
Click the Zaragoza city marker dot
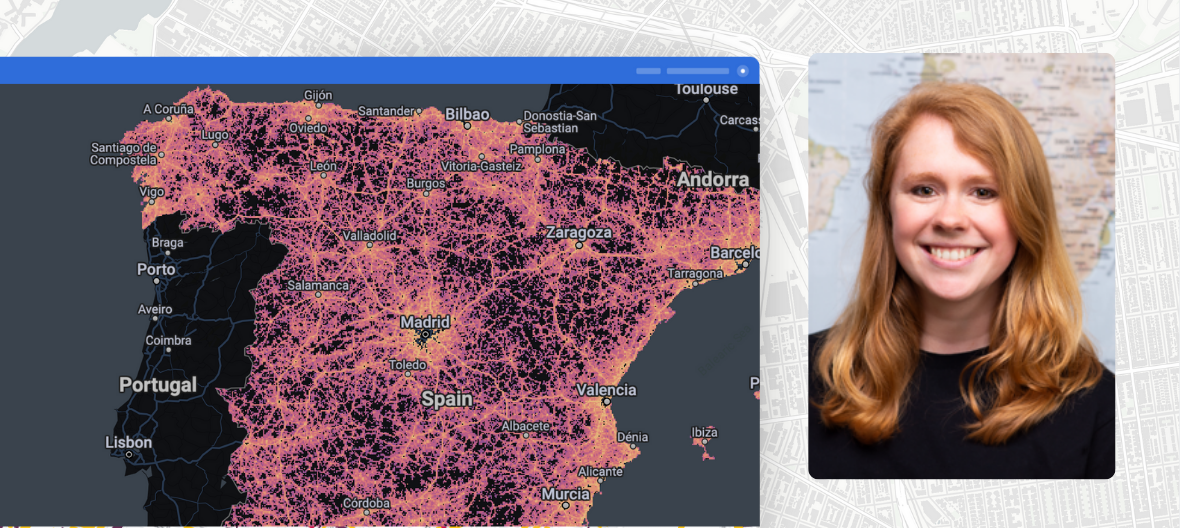coord(578,245)
